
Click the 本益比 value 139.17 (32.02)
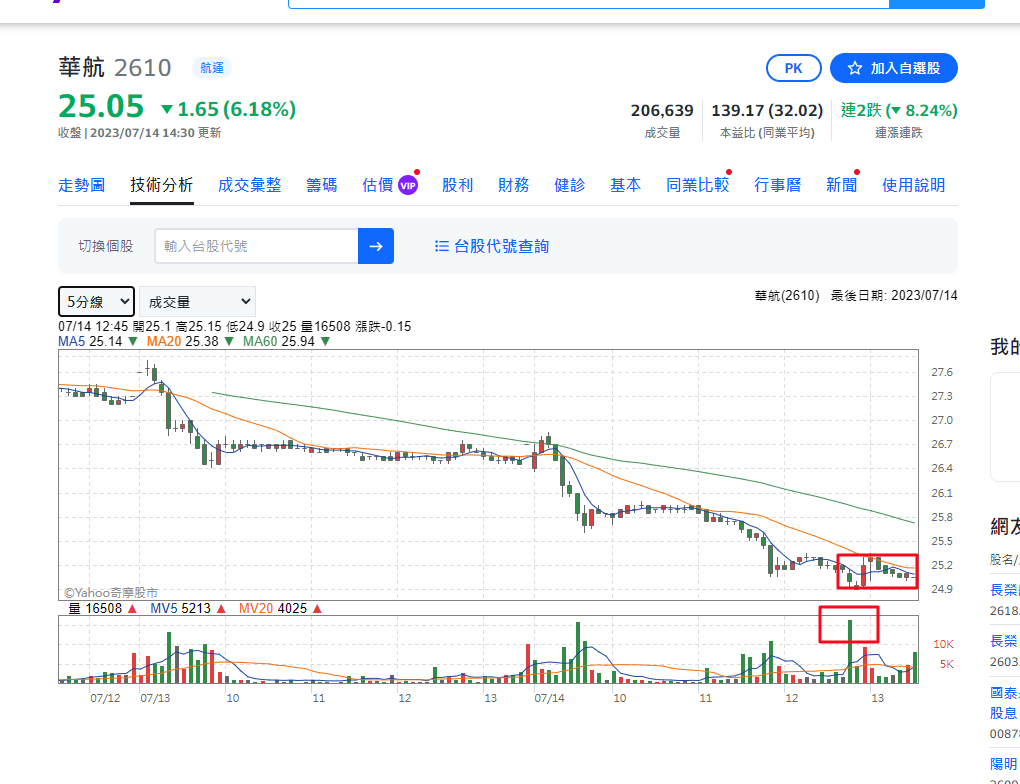point(767,111)
